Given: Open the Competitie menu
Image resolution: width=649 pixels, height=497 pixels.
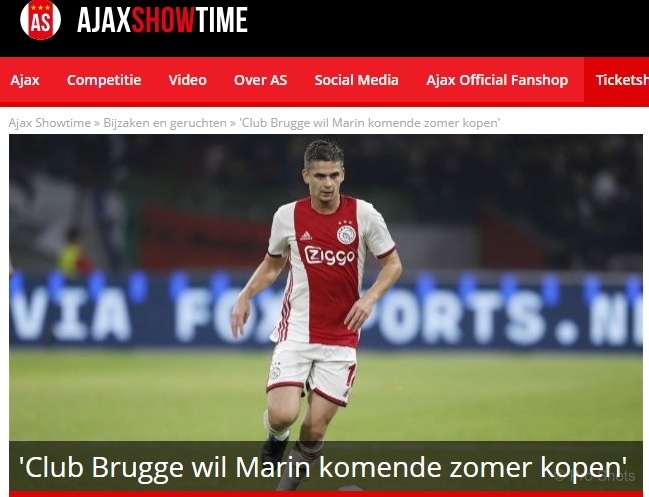Looking at the screenshot, I should click(x=104, y=80).
